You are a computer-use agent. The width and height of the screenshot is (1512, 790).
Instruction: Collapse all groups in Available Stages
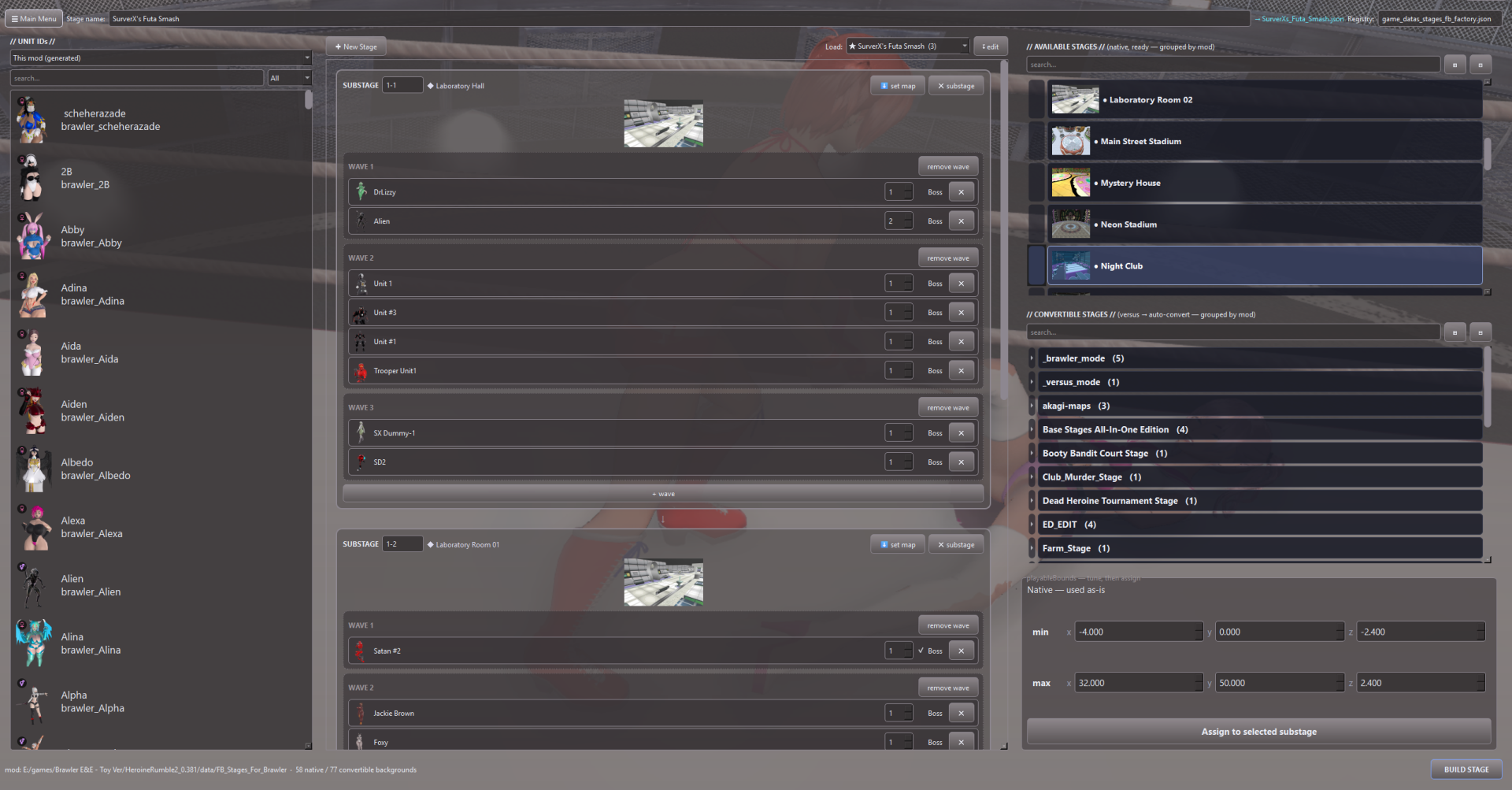(x=1480, y=65)
